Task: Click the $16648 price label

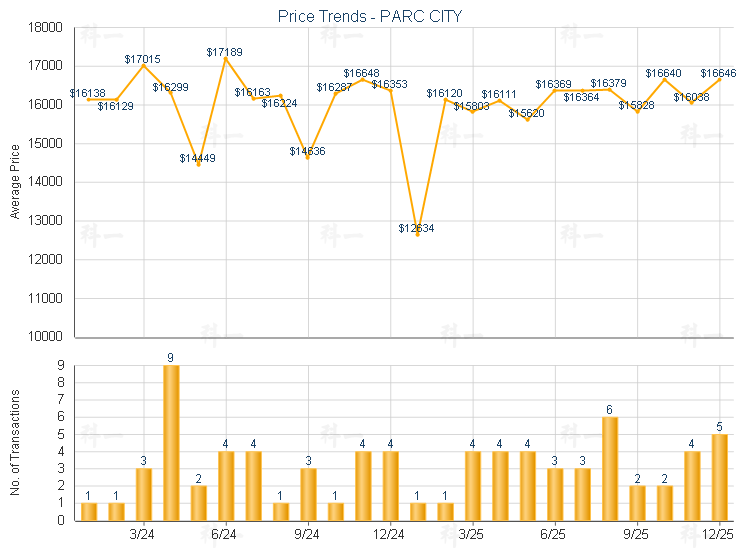Action: [361, 73]
